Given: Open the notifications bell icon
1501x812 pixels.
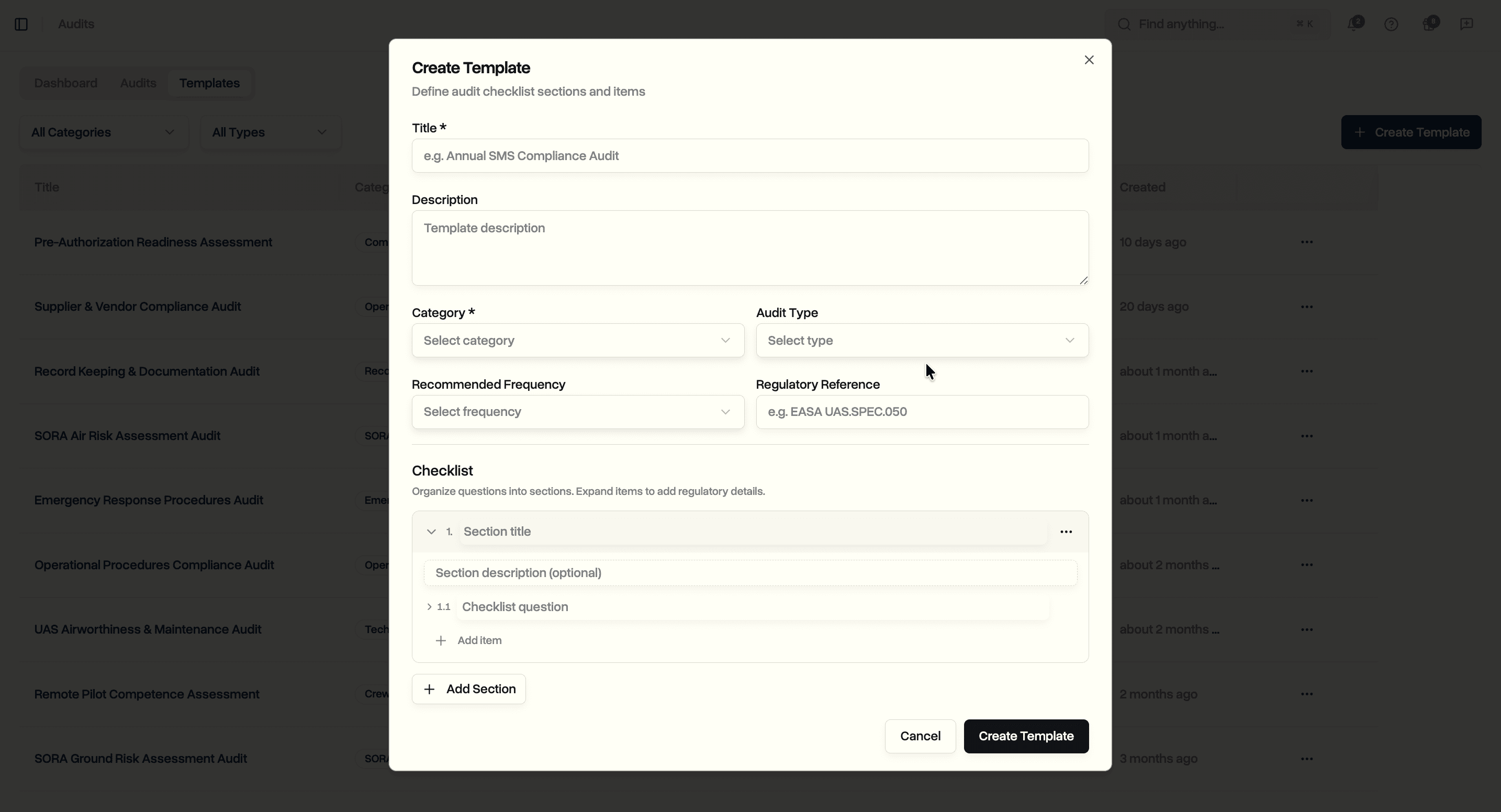Looking at the screenshot, I should [x=1356, y=24].
